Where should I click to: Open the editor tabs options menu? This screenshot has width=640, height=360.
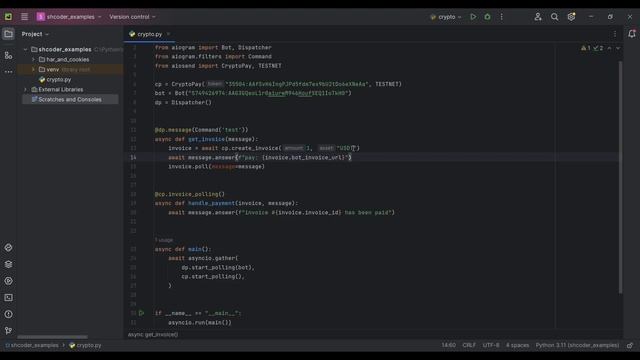(615, 34)
